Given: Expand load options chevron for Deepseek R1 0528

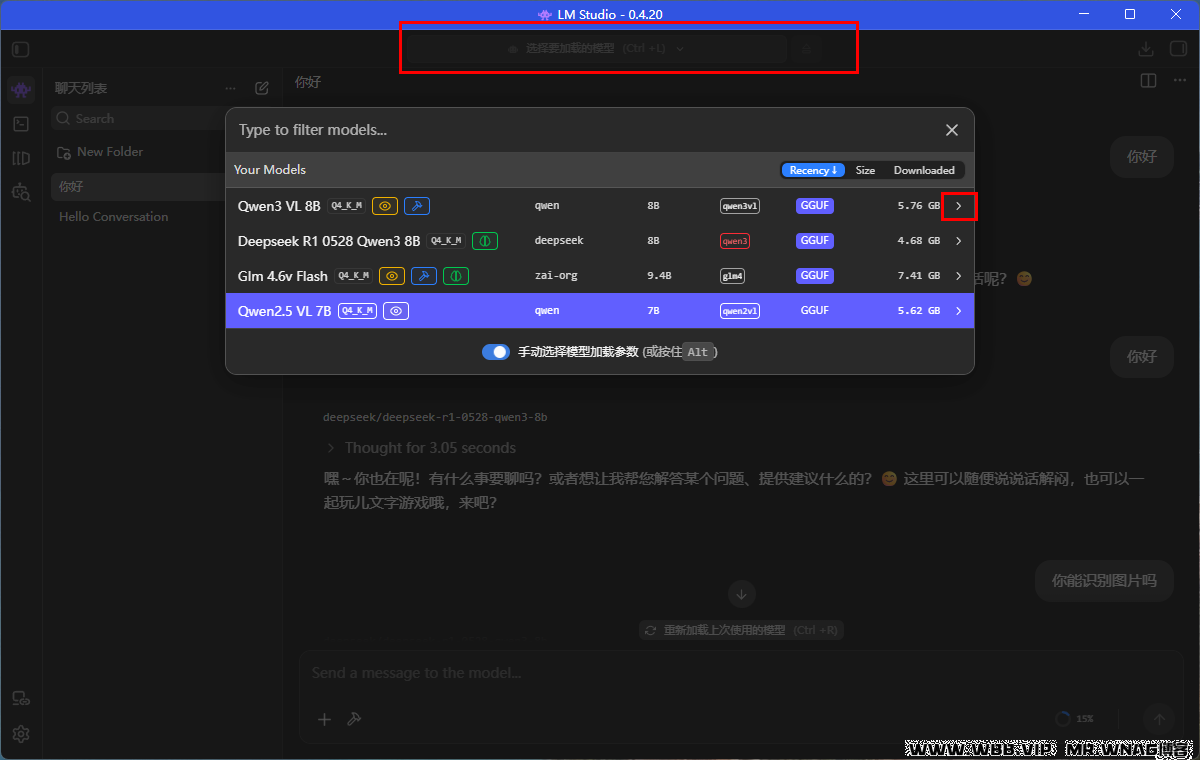Looking at the screenshot, I should point(959,241).
